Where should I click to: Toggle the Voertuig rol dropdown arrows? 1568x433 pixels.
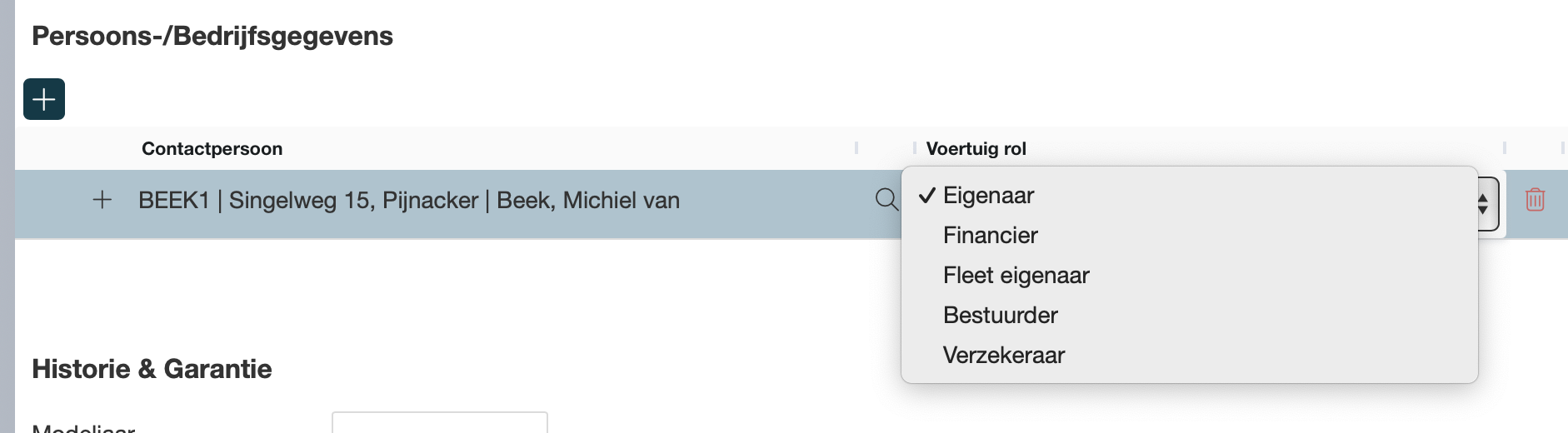[x=1484, y=203]
